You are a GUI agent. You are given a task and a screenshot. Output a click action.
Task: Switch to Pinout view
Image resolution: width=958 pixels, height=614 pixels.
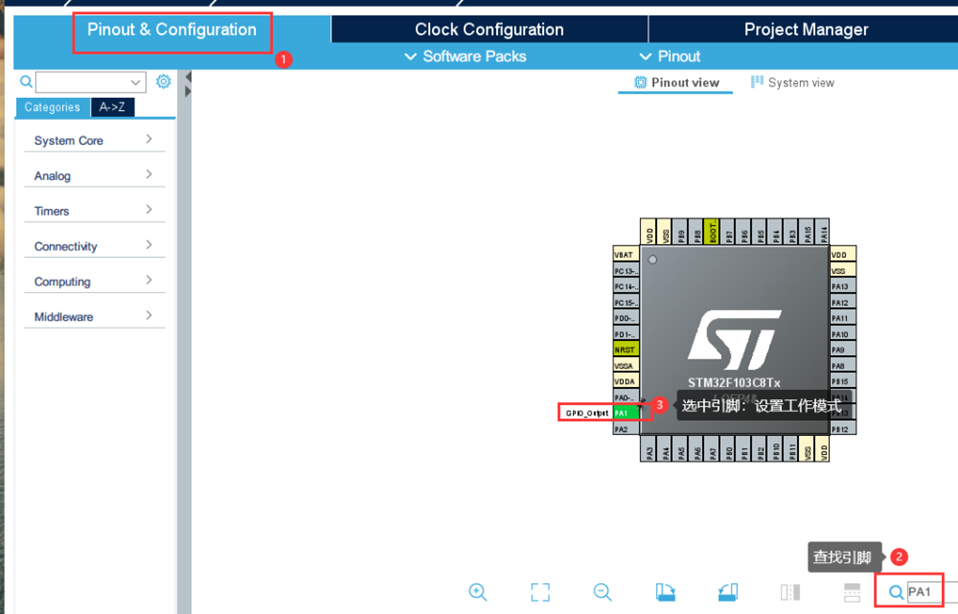(x=676, y=82)
